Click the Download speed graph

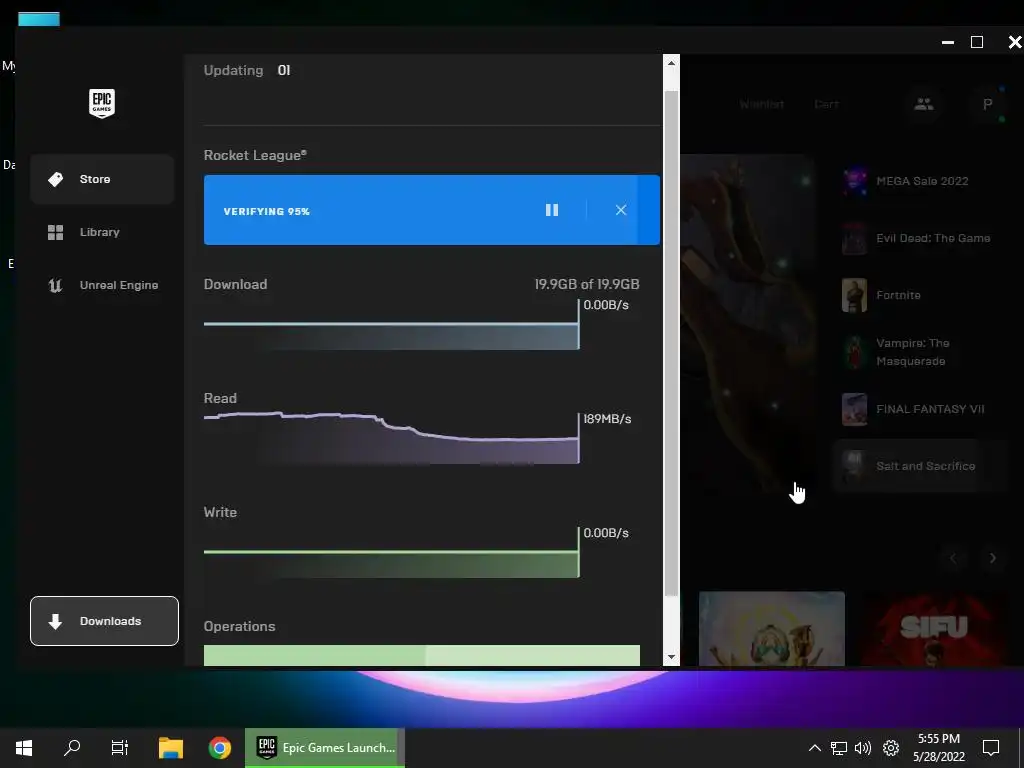point(391,325)
